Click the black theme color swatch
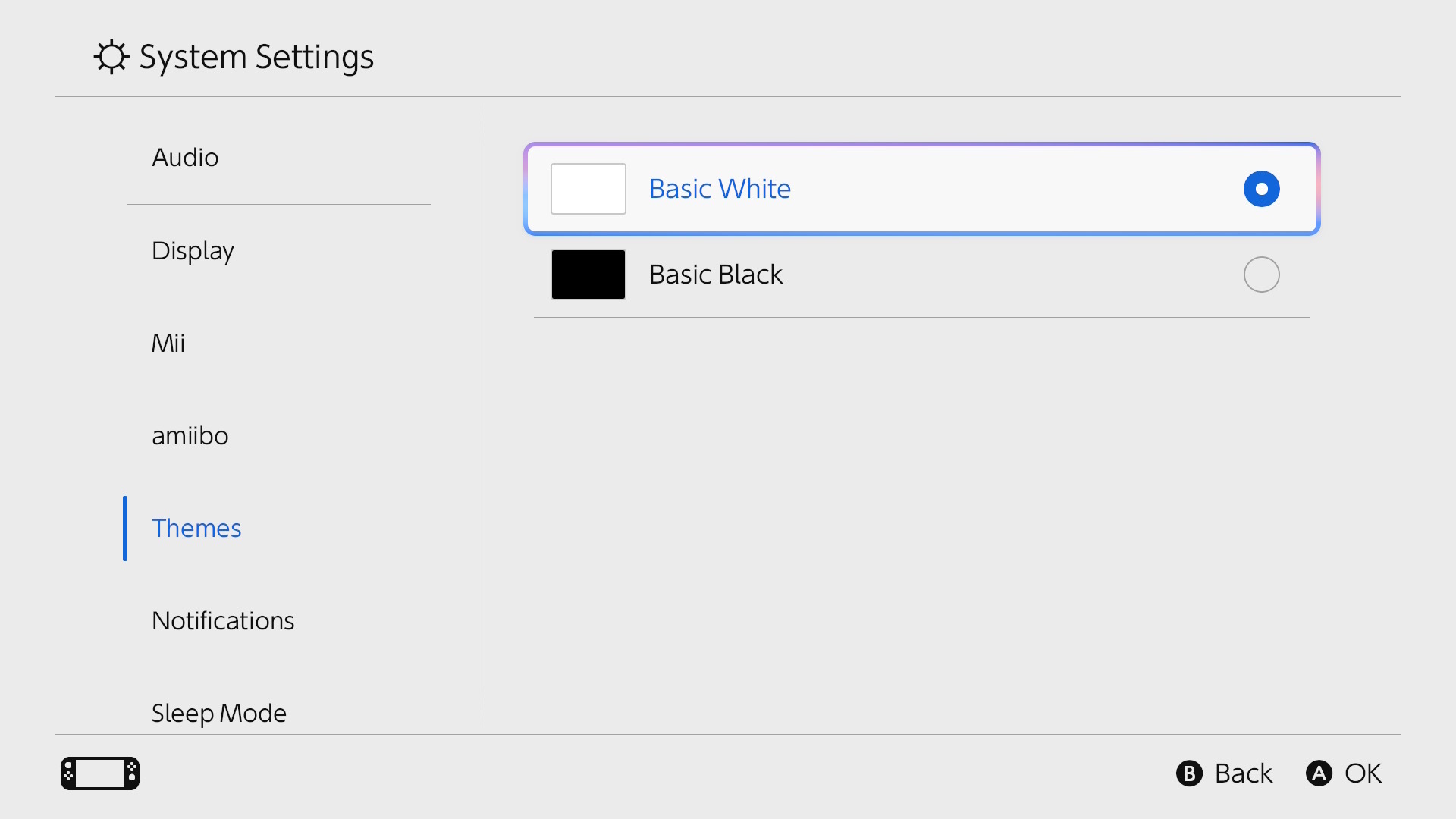The height and width of the screenshot is (819, 1456). click(x=588, y=275)
